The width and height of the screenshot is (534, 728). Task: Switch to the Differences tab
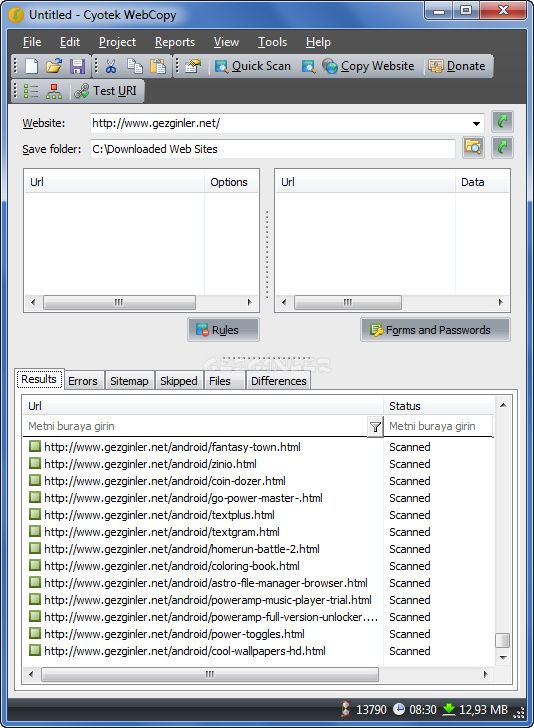click(279, 381)
